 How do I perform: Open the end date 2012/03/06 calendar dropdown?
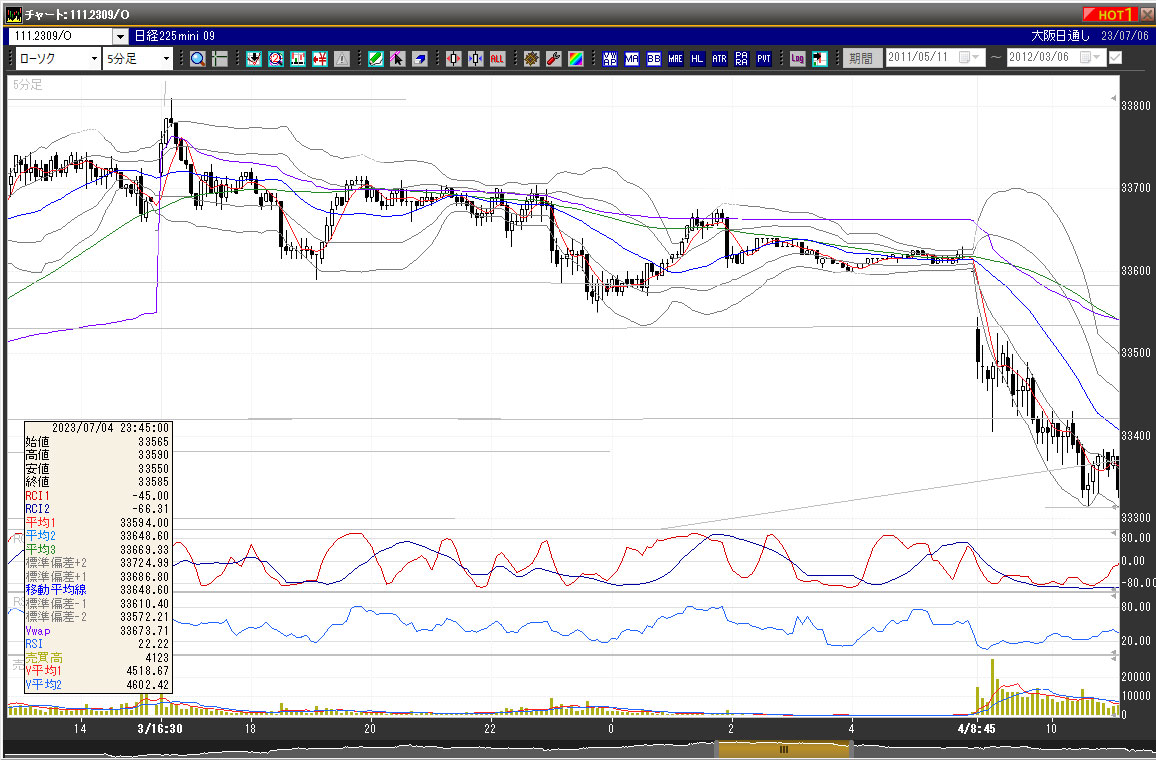(1090, 57)
